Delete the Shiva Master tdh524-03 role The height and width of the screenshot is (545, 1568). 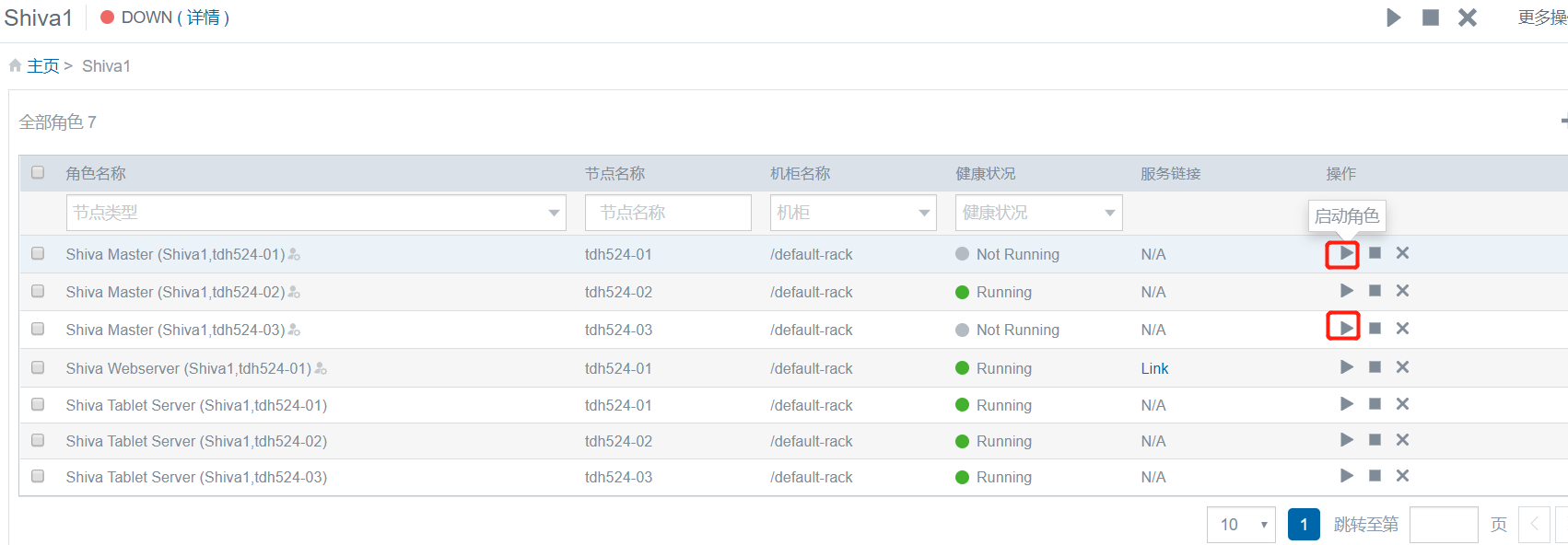[1402, 329]
